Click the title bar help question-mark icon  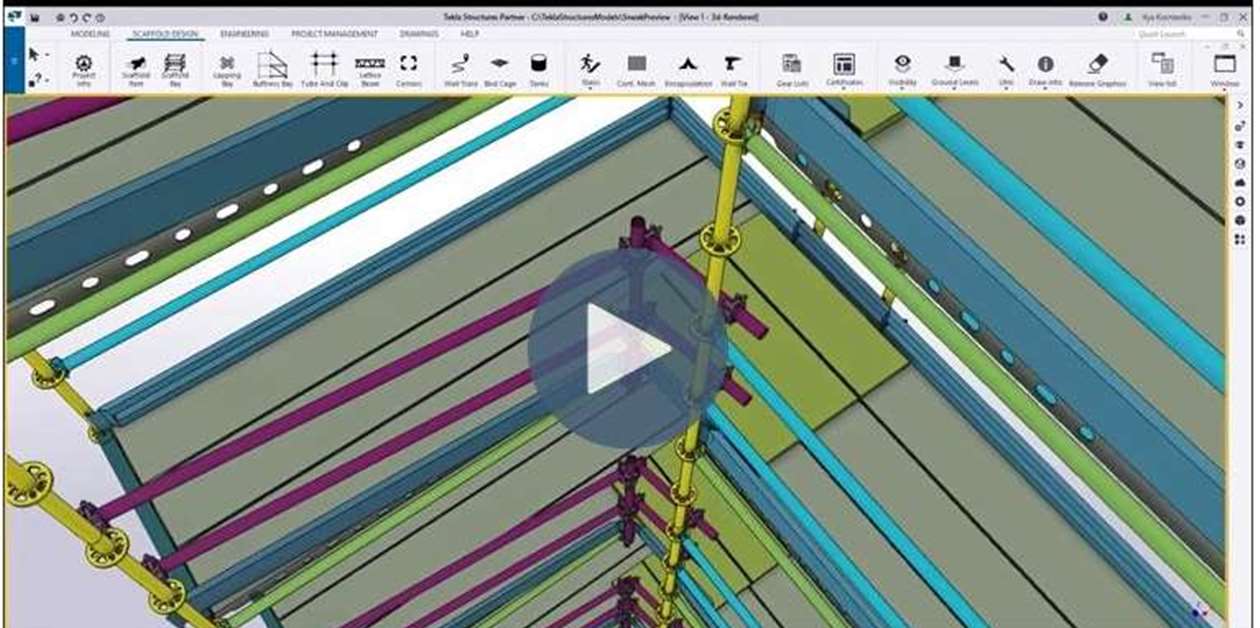(x=1103, y=17)
